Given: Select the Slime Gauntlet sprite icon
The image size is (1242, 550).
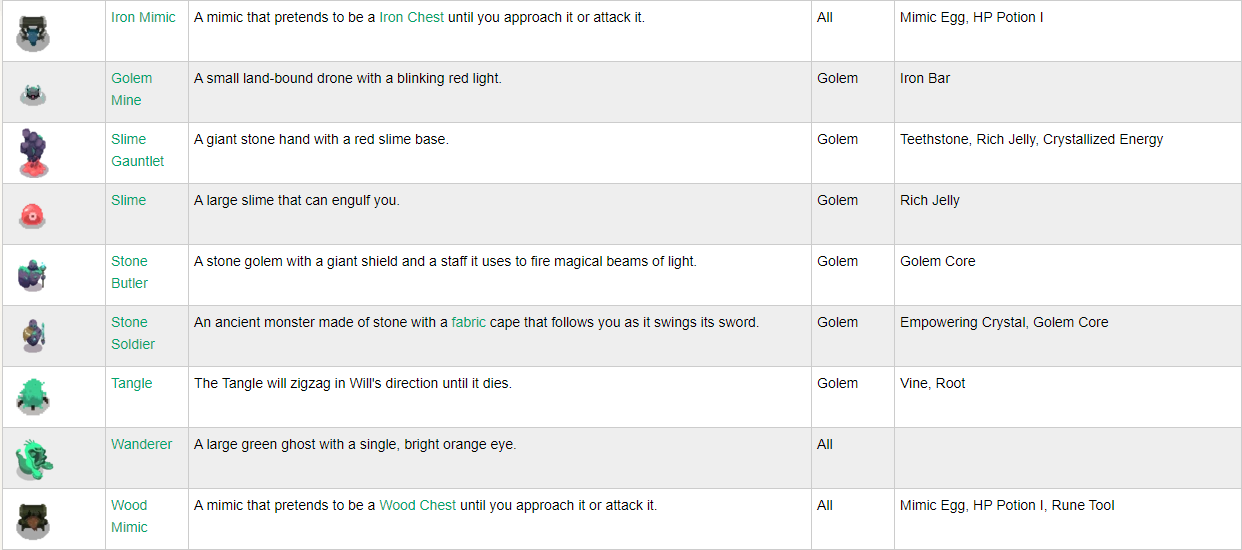Looking at the screenshot, I should (33, 153).
